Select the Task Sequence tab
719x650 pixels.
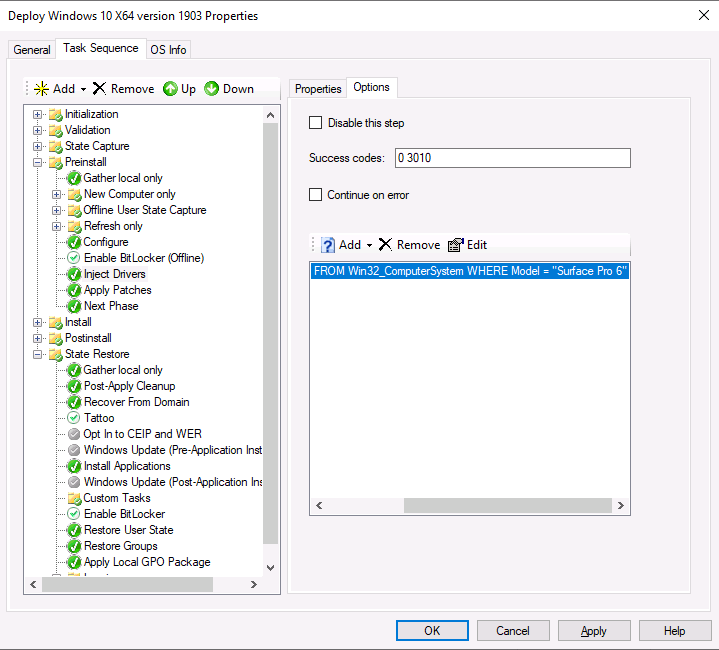tap(100, 48)
